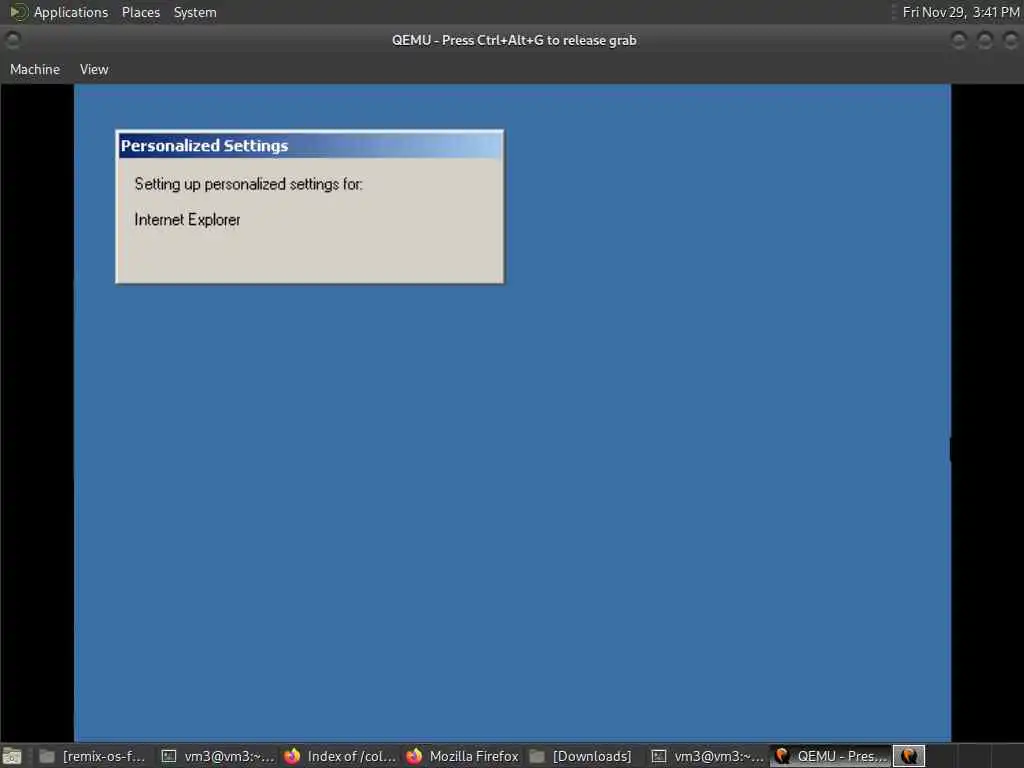
Task: Open the Places menu
Action: (140, 12)
